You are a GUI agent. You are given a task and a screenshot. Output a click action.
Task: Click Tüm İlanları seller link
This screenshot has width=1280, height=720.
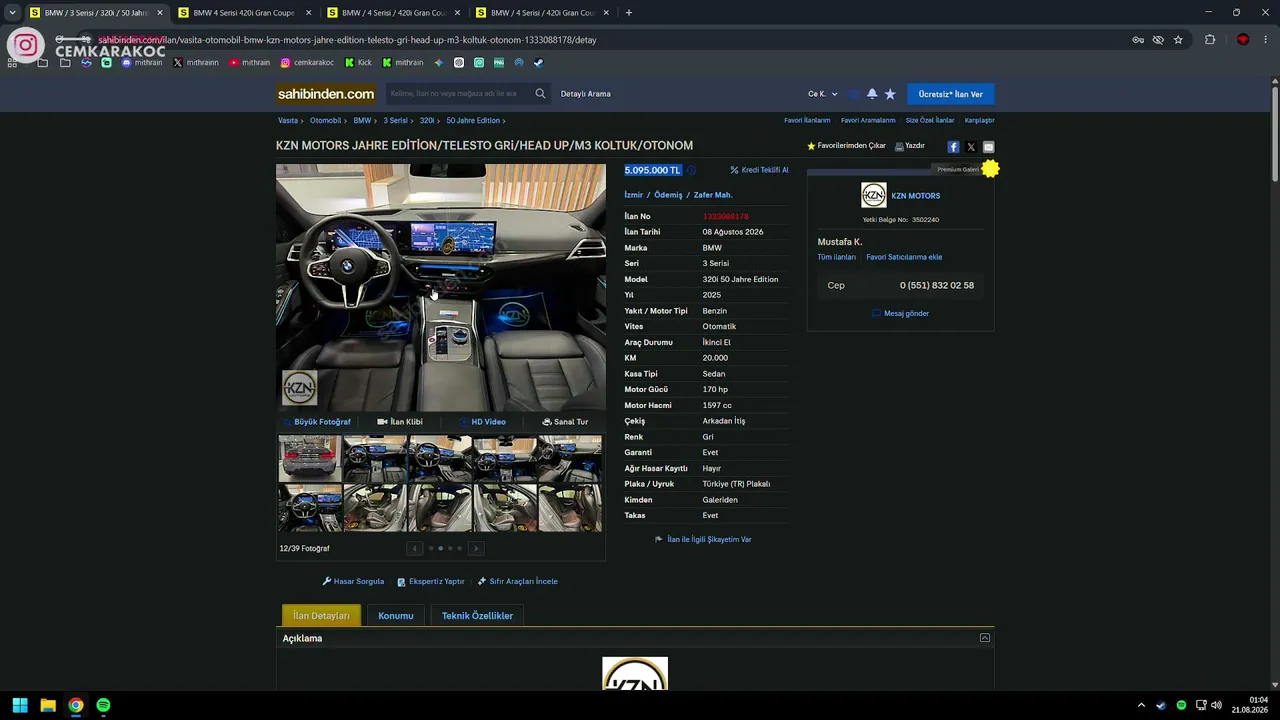pos(837,257)
